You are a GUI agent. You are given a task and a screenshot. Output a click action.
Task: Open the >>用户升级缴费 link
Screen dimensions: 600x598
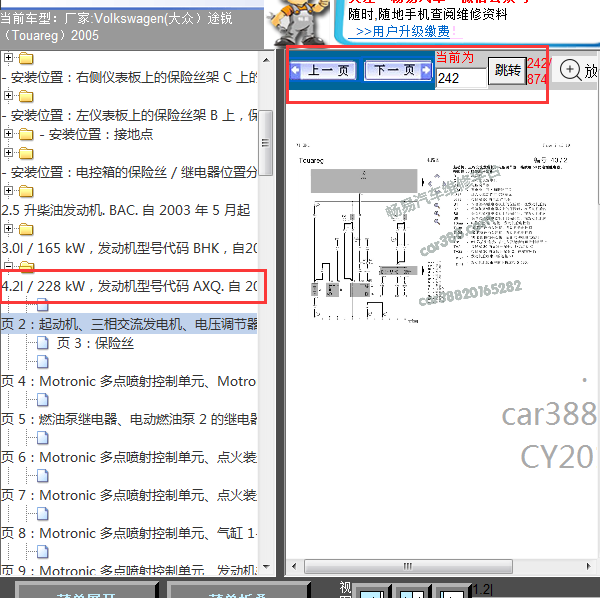coord(402,31)
